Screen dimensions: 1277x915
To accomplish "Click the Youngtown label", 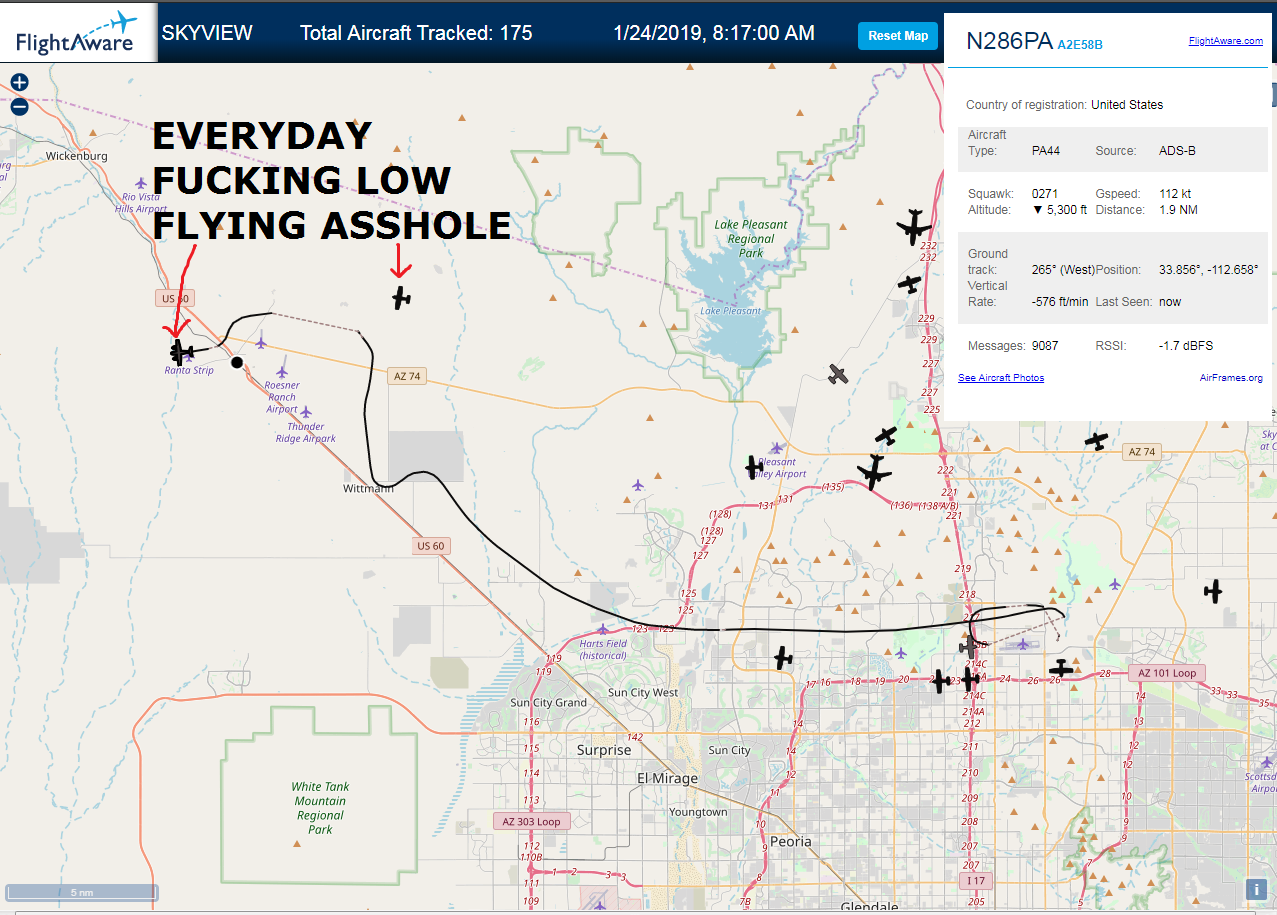I will (x=698, y=812).
